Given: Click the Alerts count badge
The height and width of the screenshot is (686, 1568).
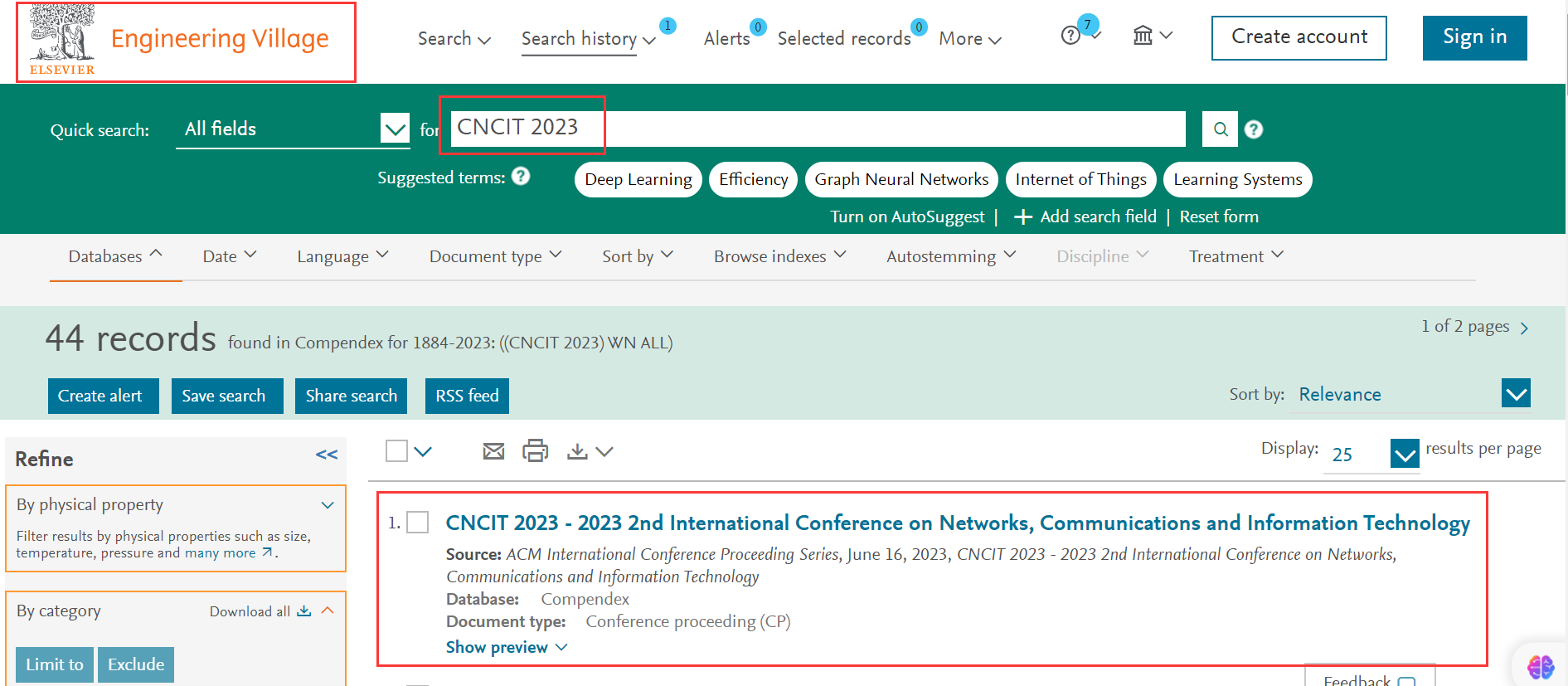Looking at the screenshot, I should point(758,27).
